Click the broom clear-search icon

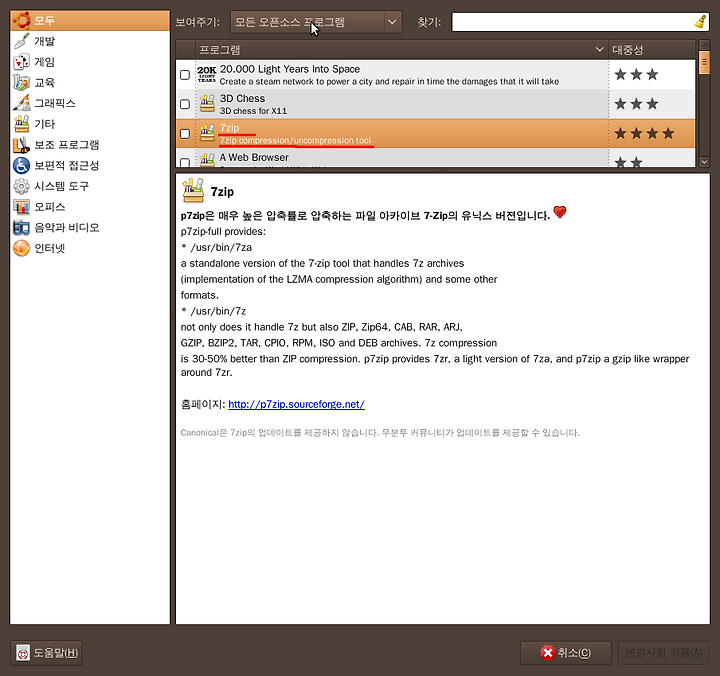tap(700, 22)
